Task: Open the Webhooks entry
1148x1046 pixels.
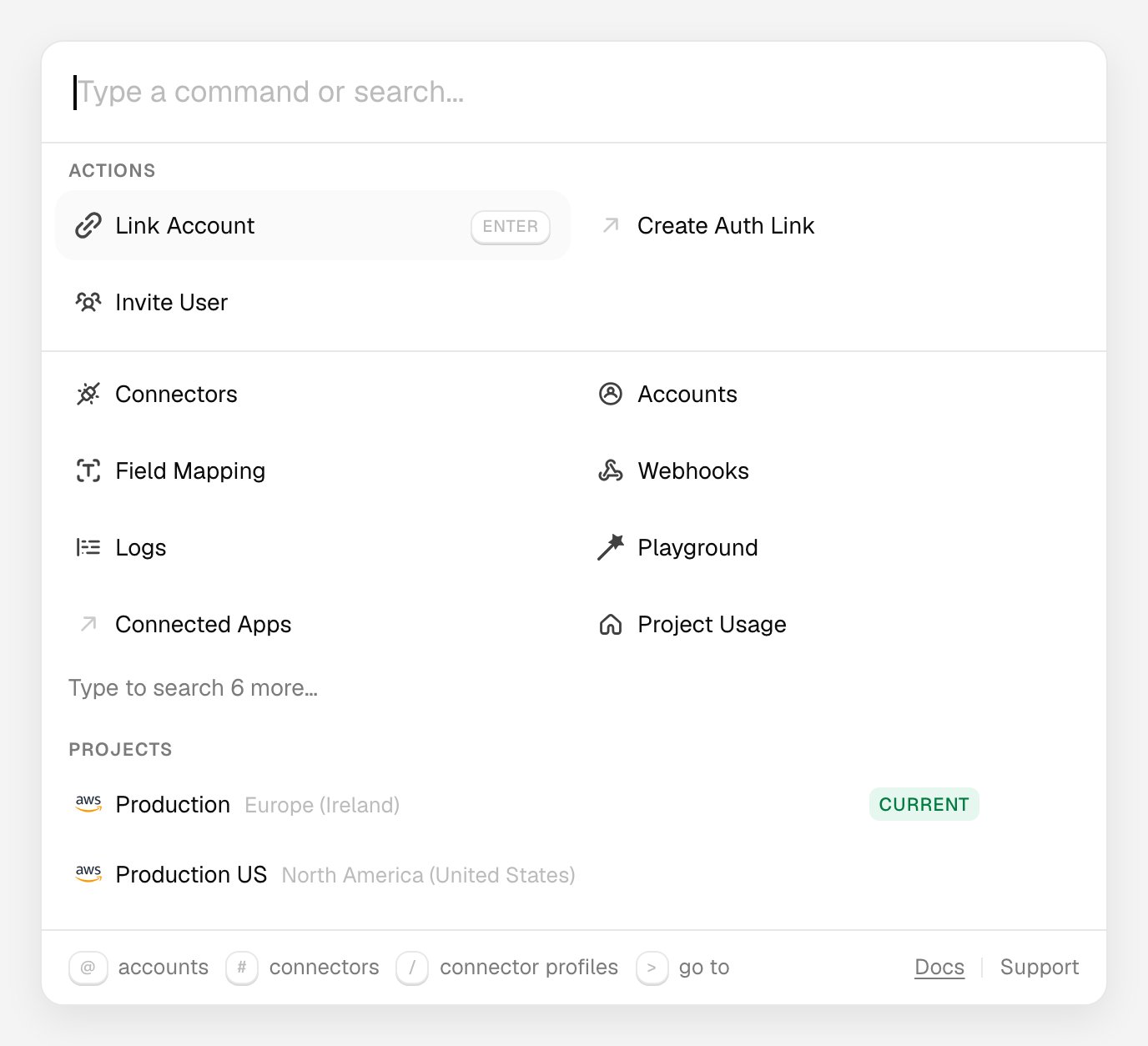Action: tap(835, 470)
